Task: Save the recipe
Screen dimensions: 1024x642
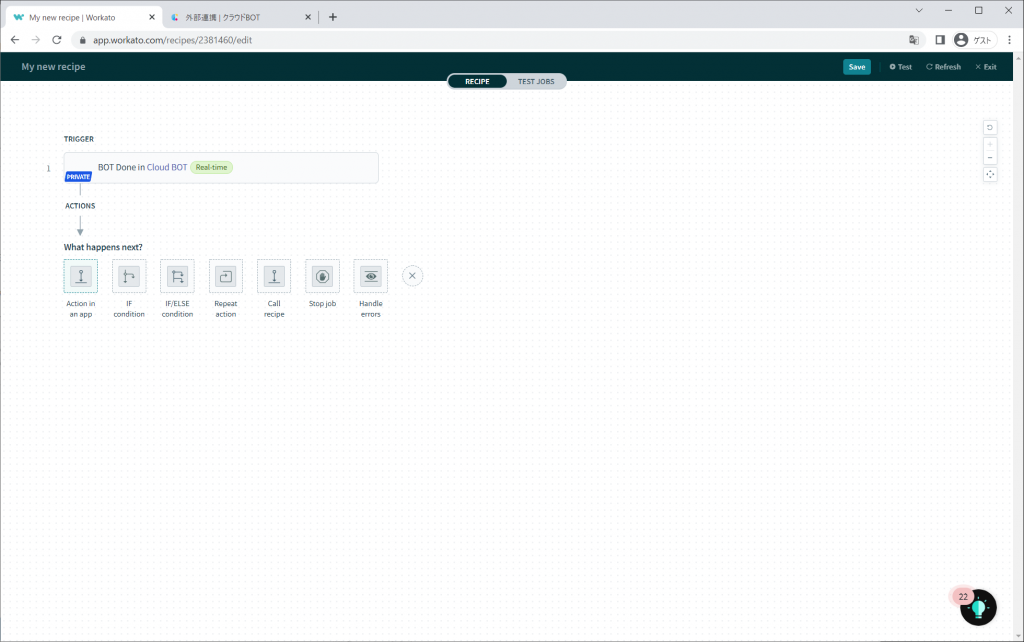Action: click(857, 67)
